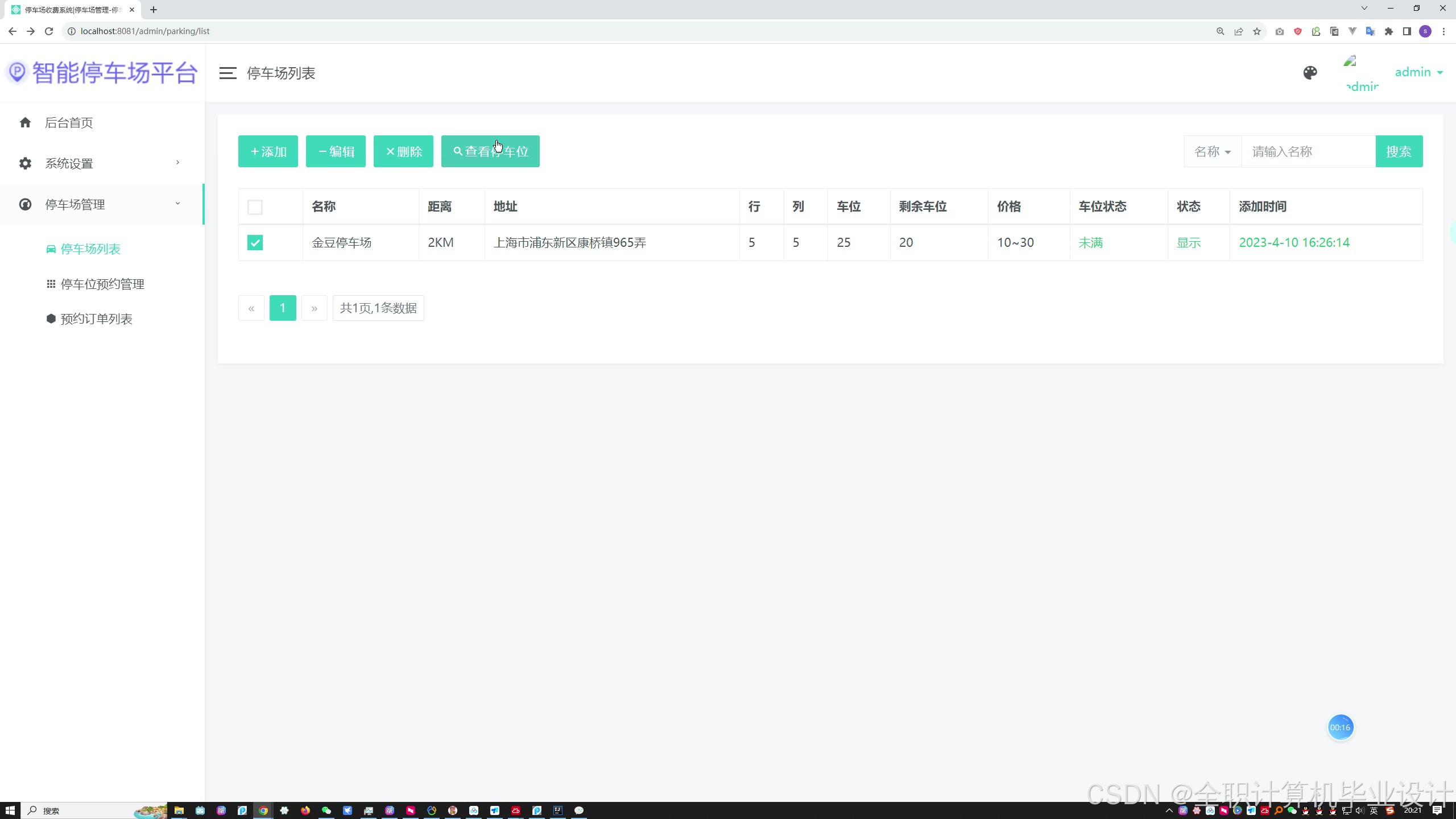Open the theme color palette icon
1456x819 pixels.
[x=1310, y=73]
